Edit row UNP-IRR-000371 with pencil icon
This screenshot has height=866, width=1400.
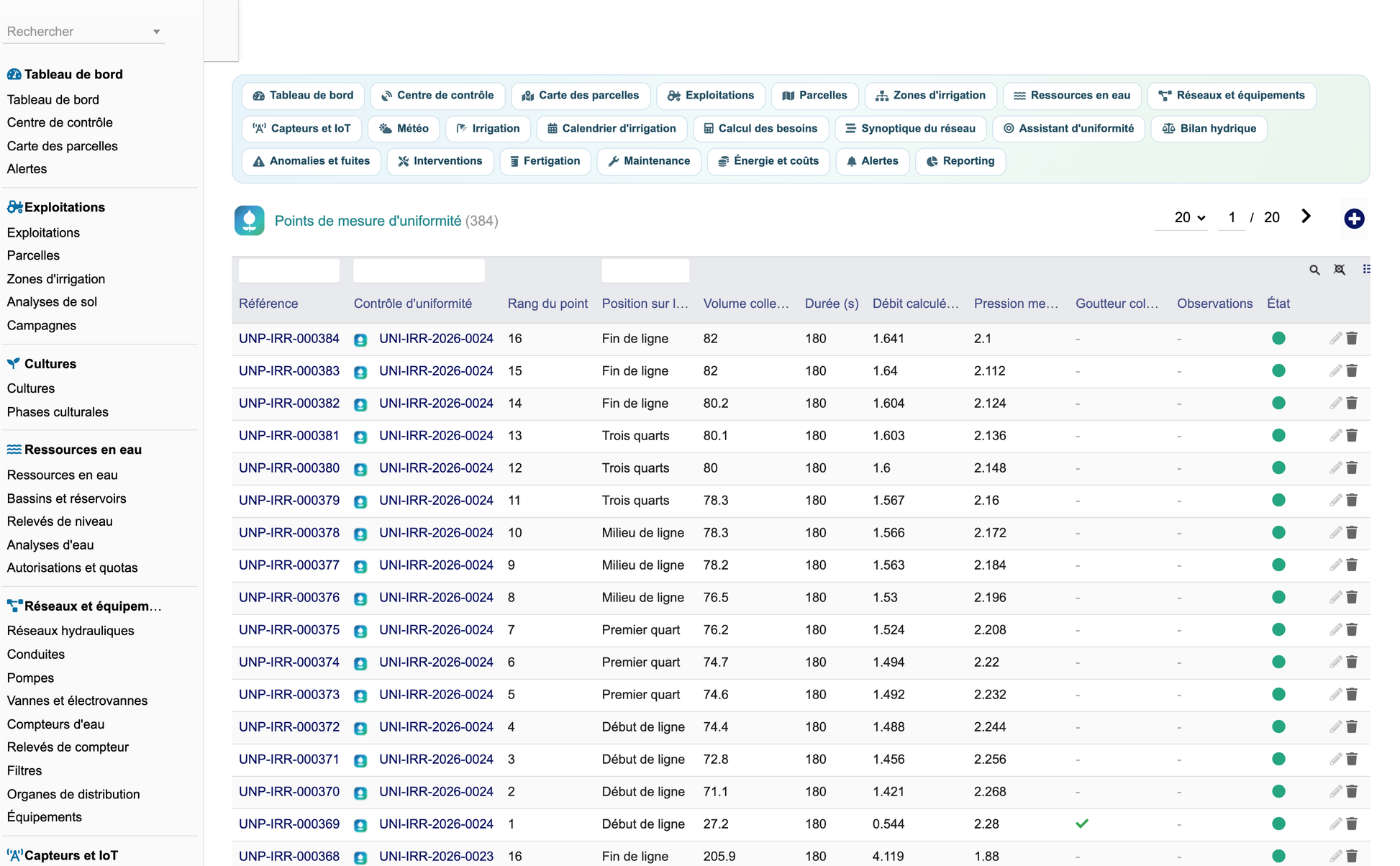tap(1335, 759)
